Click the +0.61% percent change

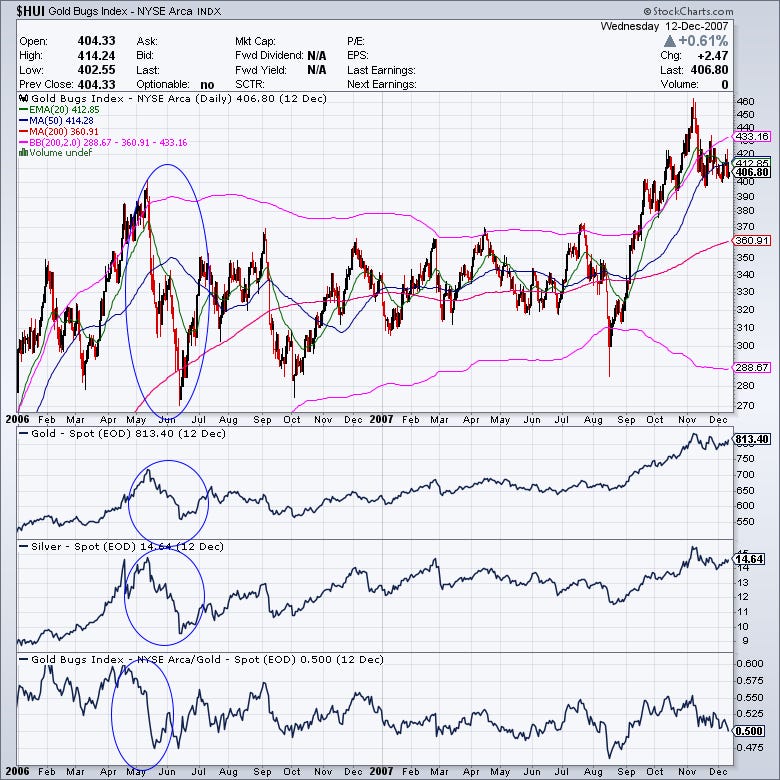703,41
